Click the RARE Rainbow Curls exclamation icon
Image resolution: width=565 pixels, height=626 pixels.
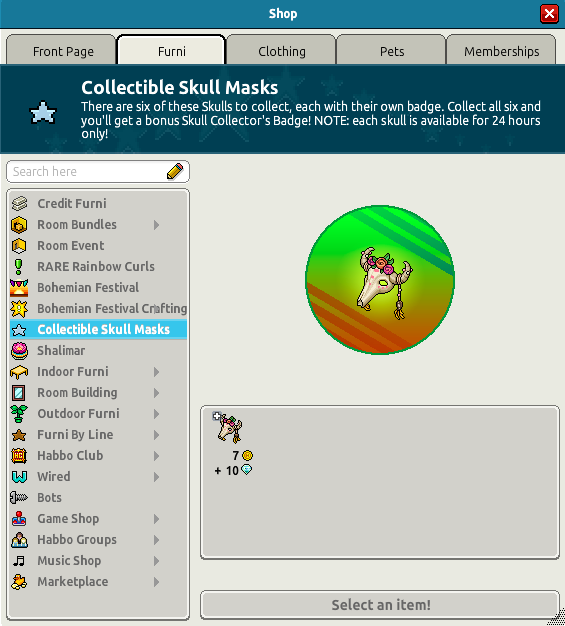click(18, 267)
